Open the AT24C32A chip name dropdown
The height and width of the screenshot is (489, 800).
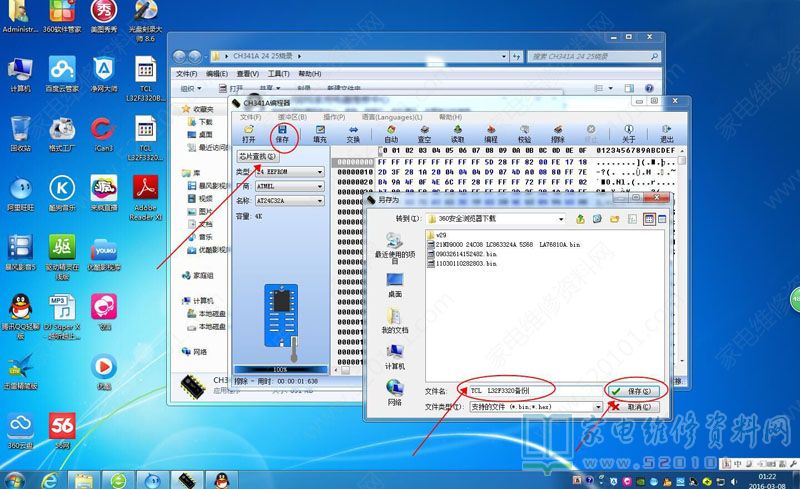289,201
